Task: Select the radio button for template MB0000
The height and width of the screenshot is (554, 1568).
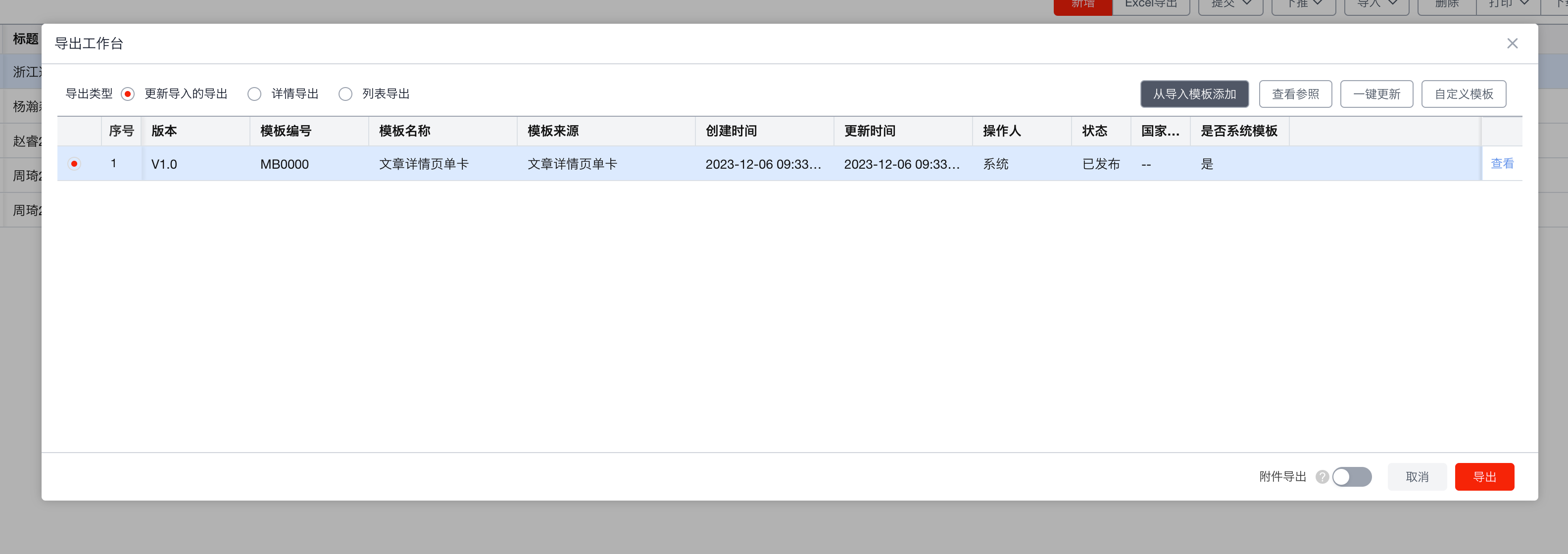Action: (x=74, y=164)
